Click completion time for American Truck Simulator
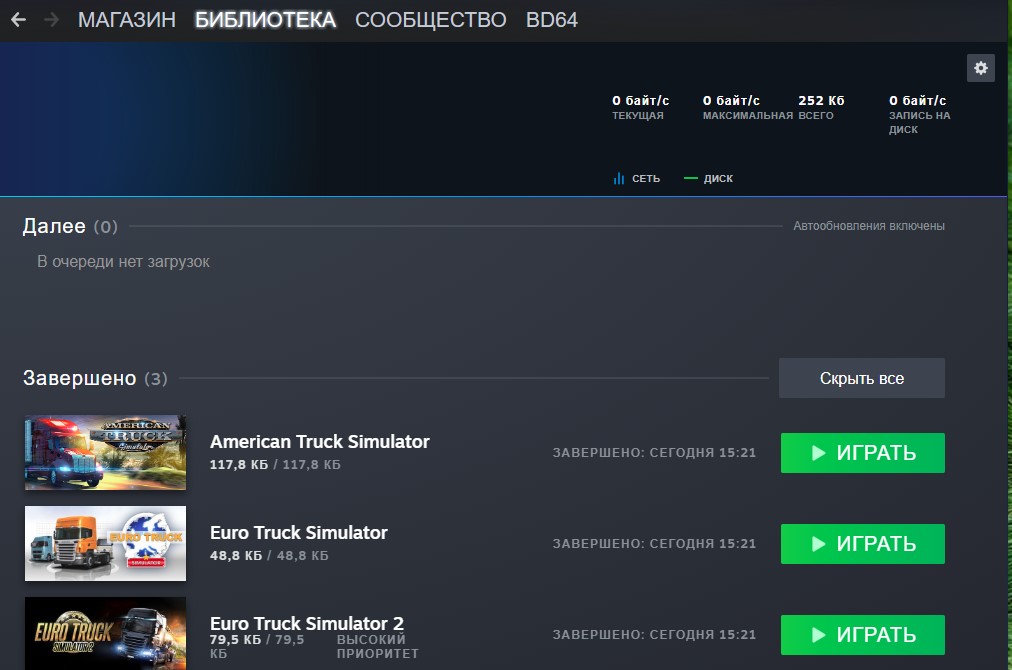The width and height of the screenshot is (1012, 670). click(x=654, y=453)
